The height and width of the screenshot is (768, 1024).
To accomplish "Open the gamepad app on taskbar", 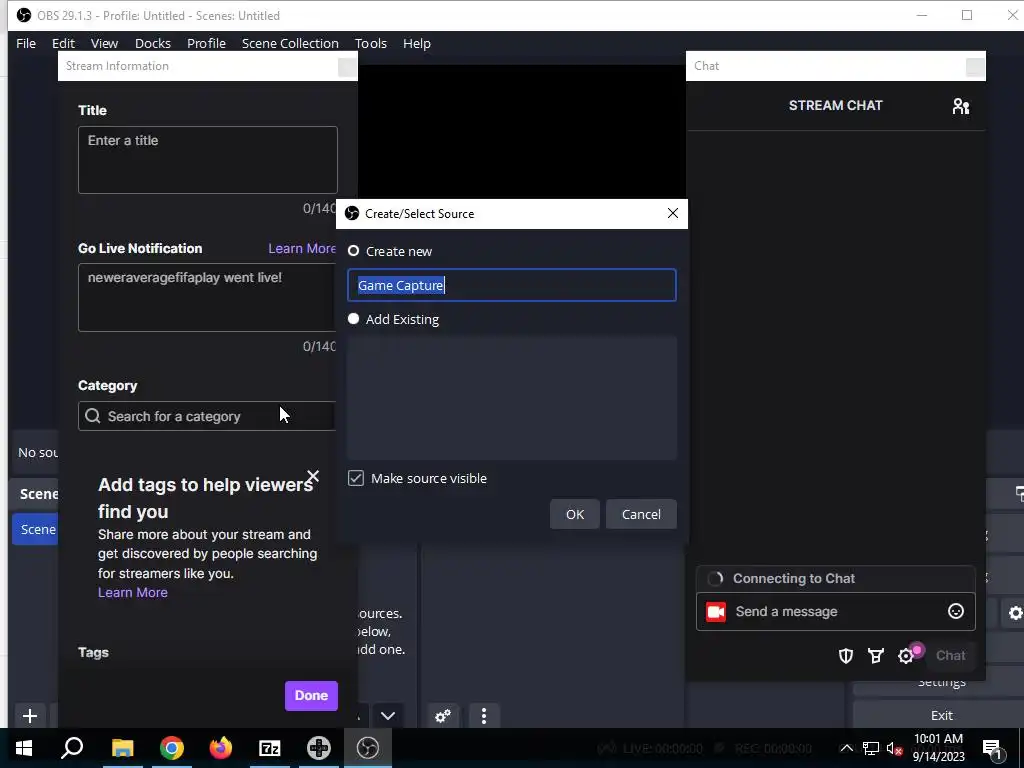I will click(319, 748).
